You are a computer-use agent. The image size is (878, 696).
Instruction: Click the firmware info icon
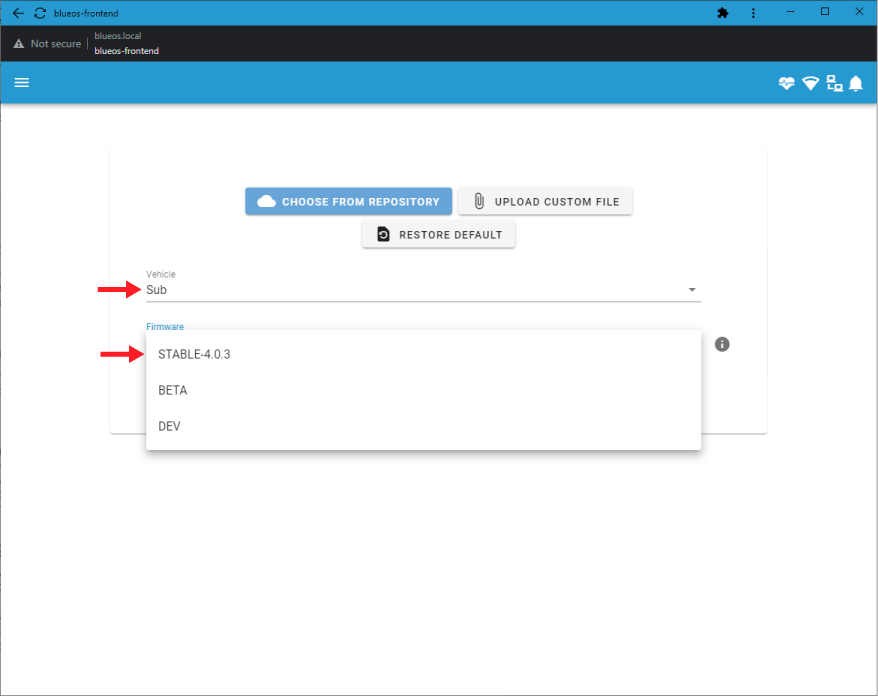722,344
